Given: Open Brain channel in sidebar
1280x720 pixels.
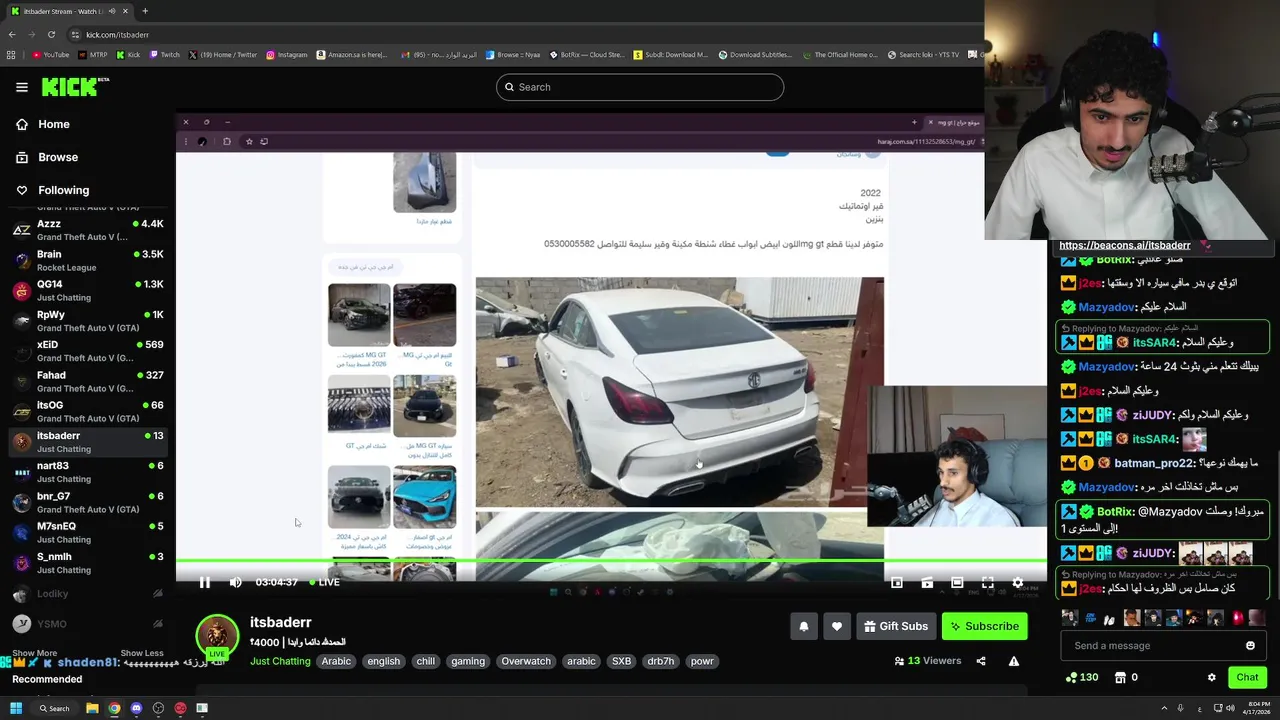Looking at the screenshot, I should 88,260.
